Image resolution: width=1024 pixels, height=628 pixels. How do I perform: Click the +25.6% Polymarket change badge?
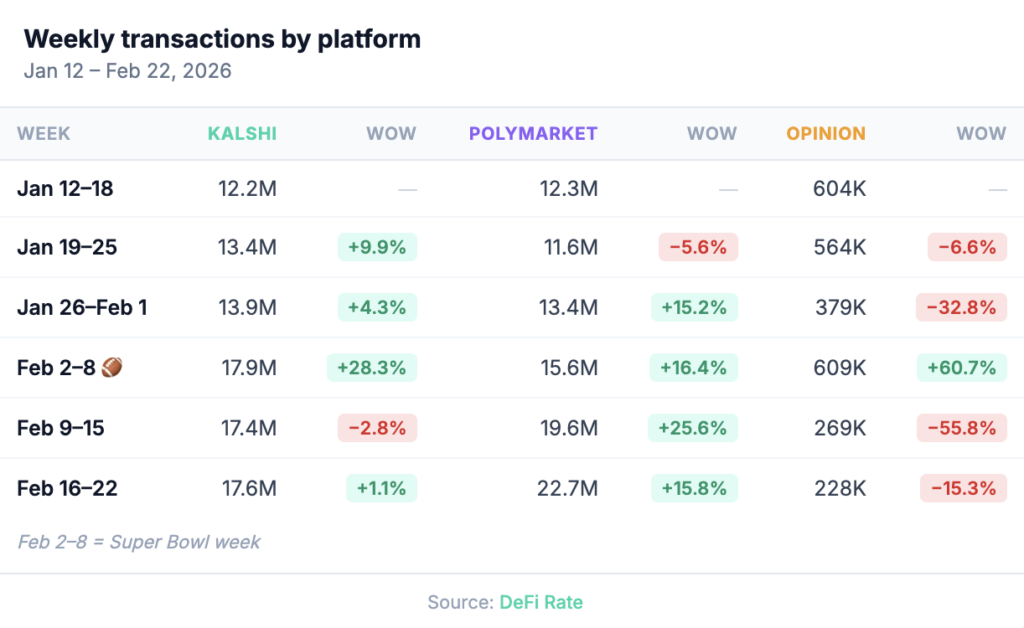pyautogui.click(x=693, y=428)
